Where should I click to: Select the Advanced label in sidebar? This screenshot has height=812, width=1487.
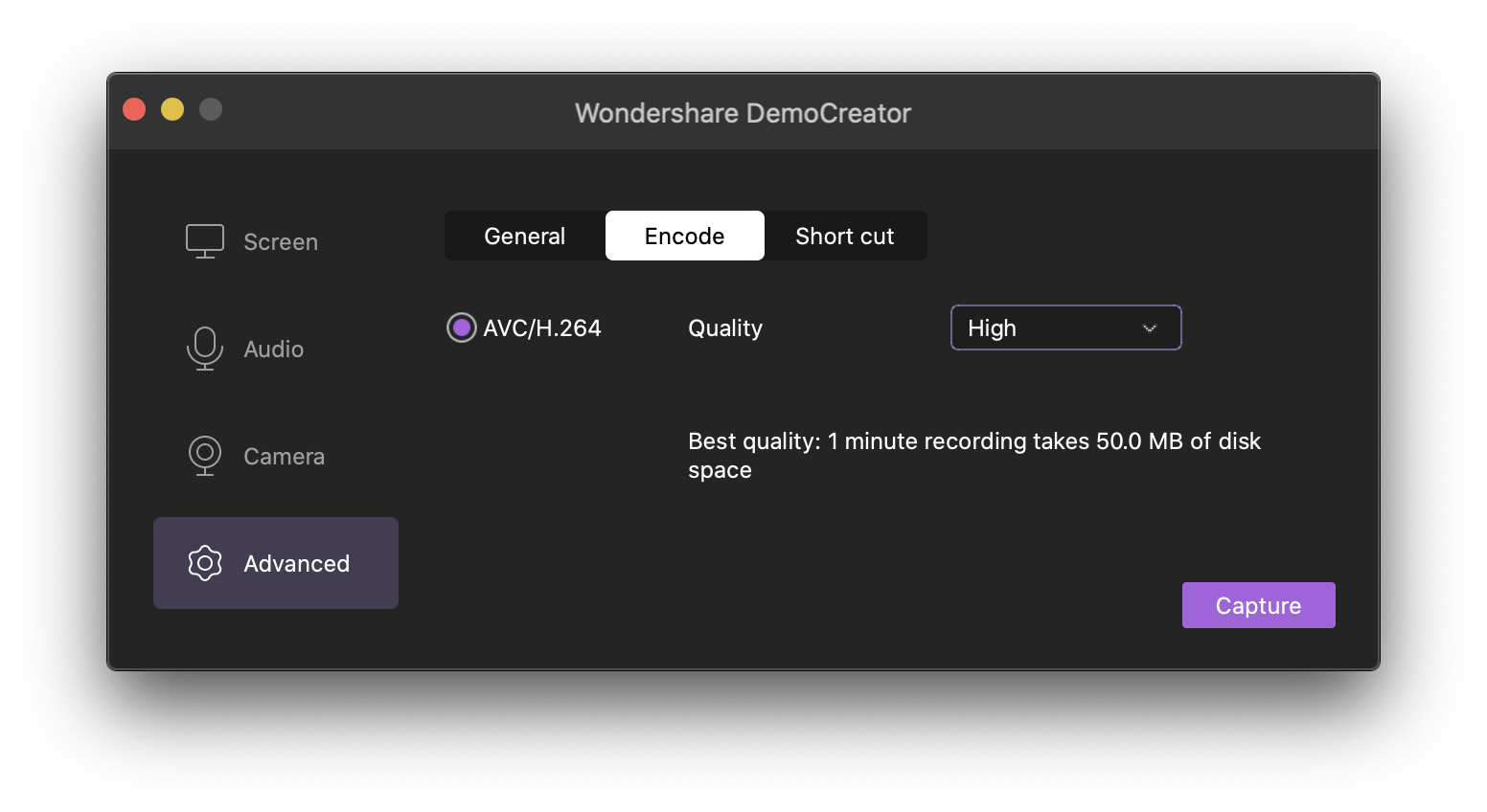pos(297,564)
